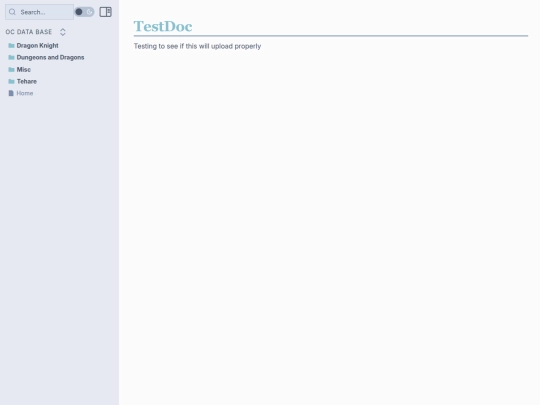Toggle the dark mode theme switch
This screenshot has height=405, width=540.
(84, 12)
